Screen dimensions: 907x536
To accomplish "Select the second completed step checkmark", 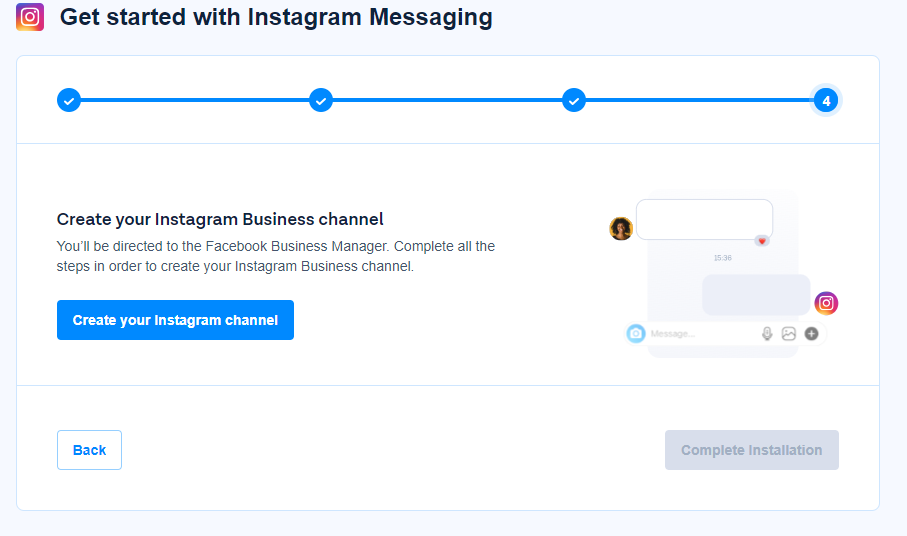I will point(321,101).
